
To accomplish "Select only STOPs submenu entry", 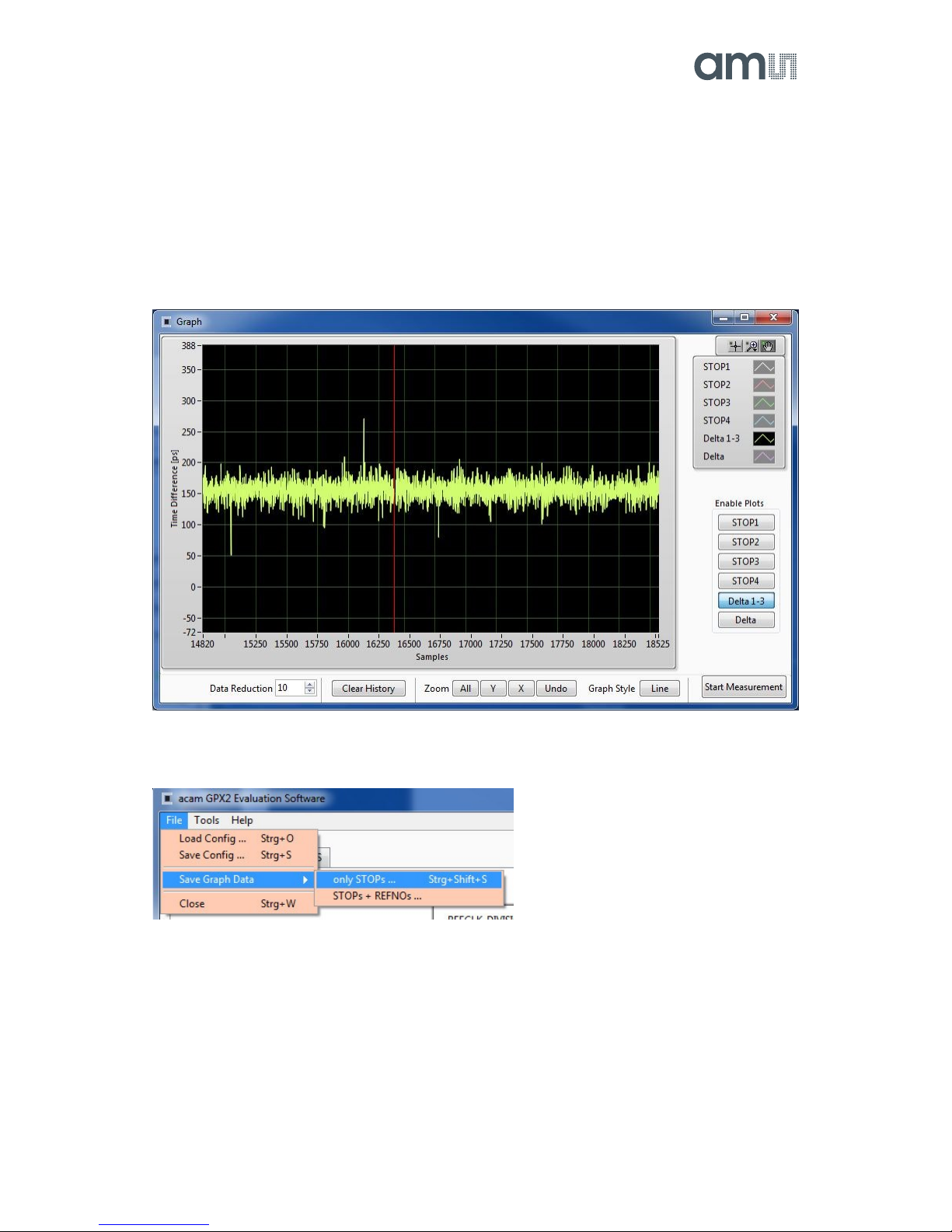I will point(410,879).
